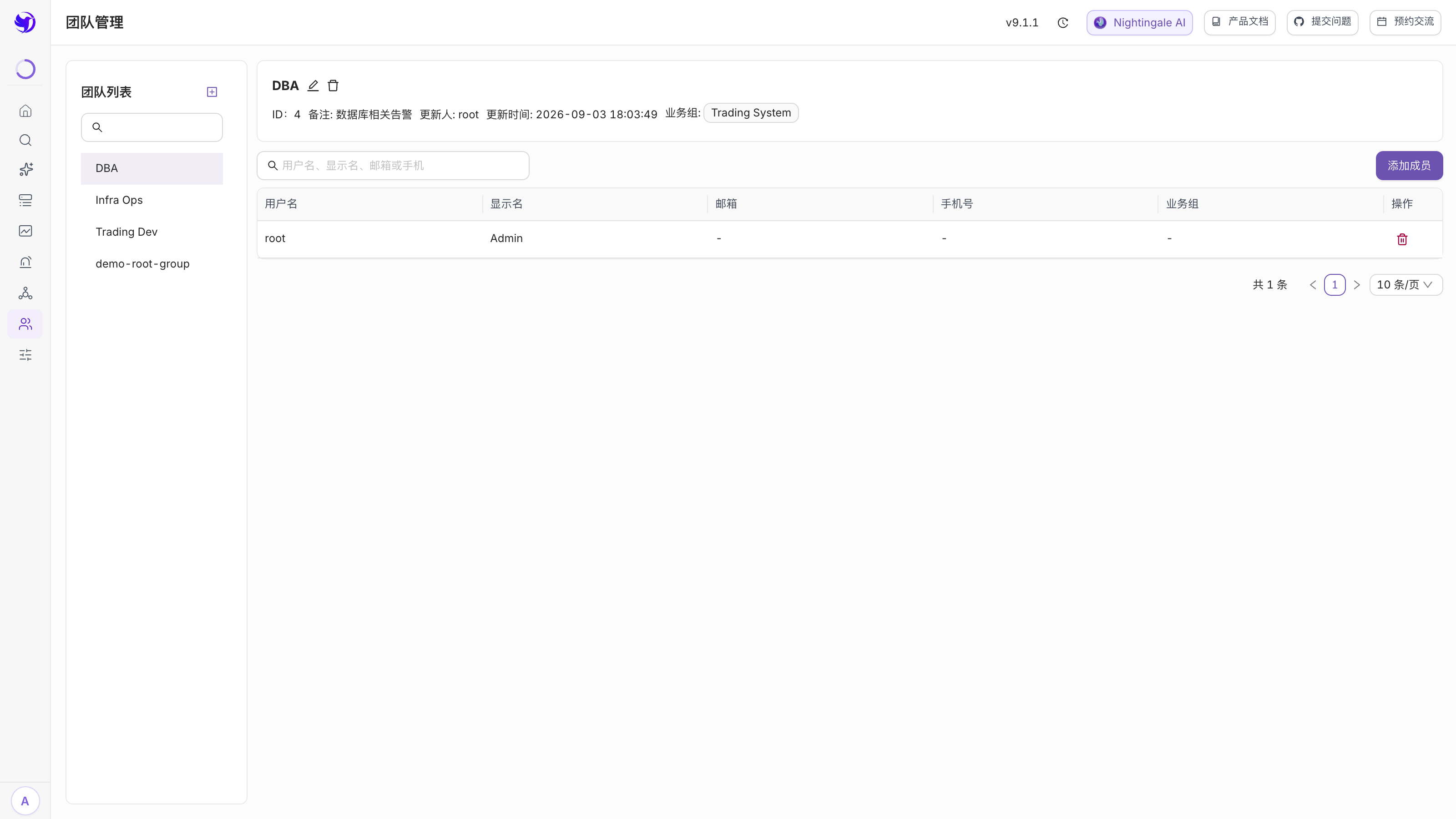Go to next page arrow
The width and height of the screenshot is (1456, 819).
[x=1356, y=285]
